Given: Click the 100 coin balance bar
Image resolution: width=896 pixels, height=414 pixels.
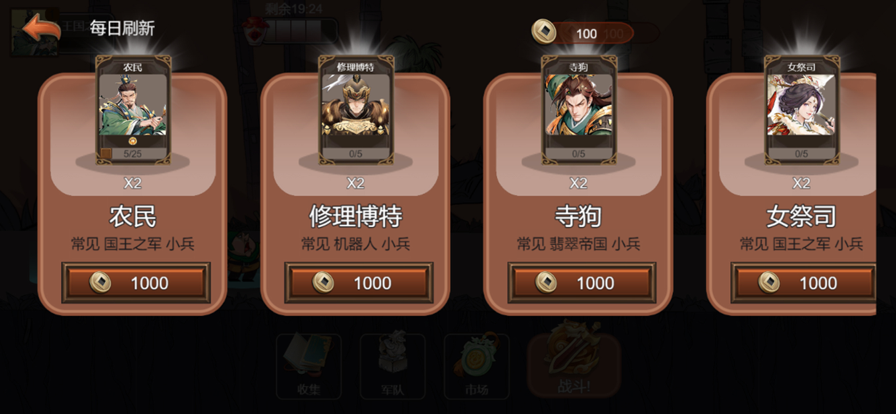Looking at the screenshot, I should point(594,34).
